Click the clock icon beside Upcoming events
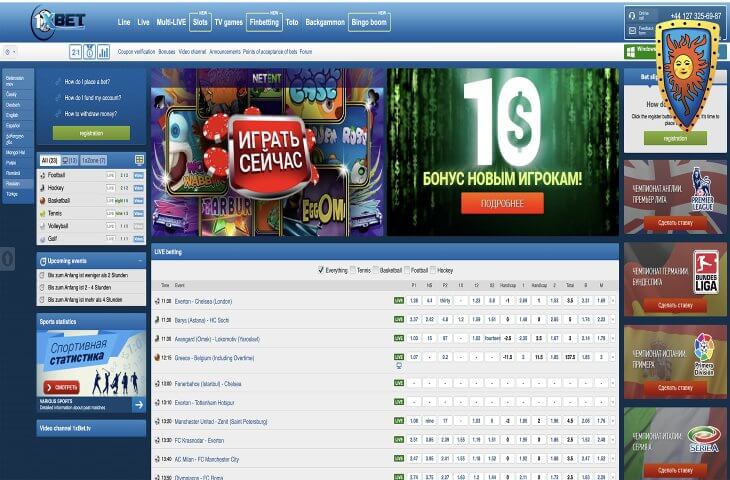Image resolution: width=730 pixels, height=480 pixels. 43,261
